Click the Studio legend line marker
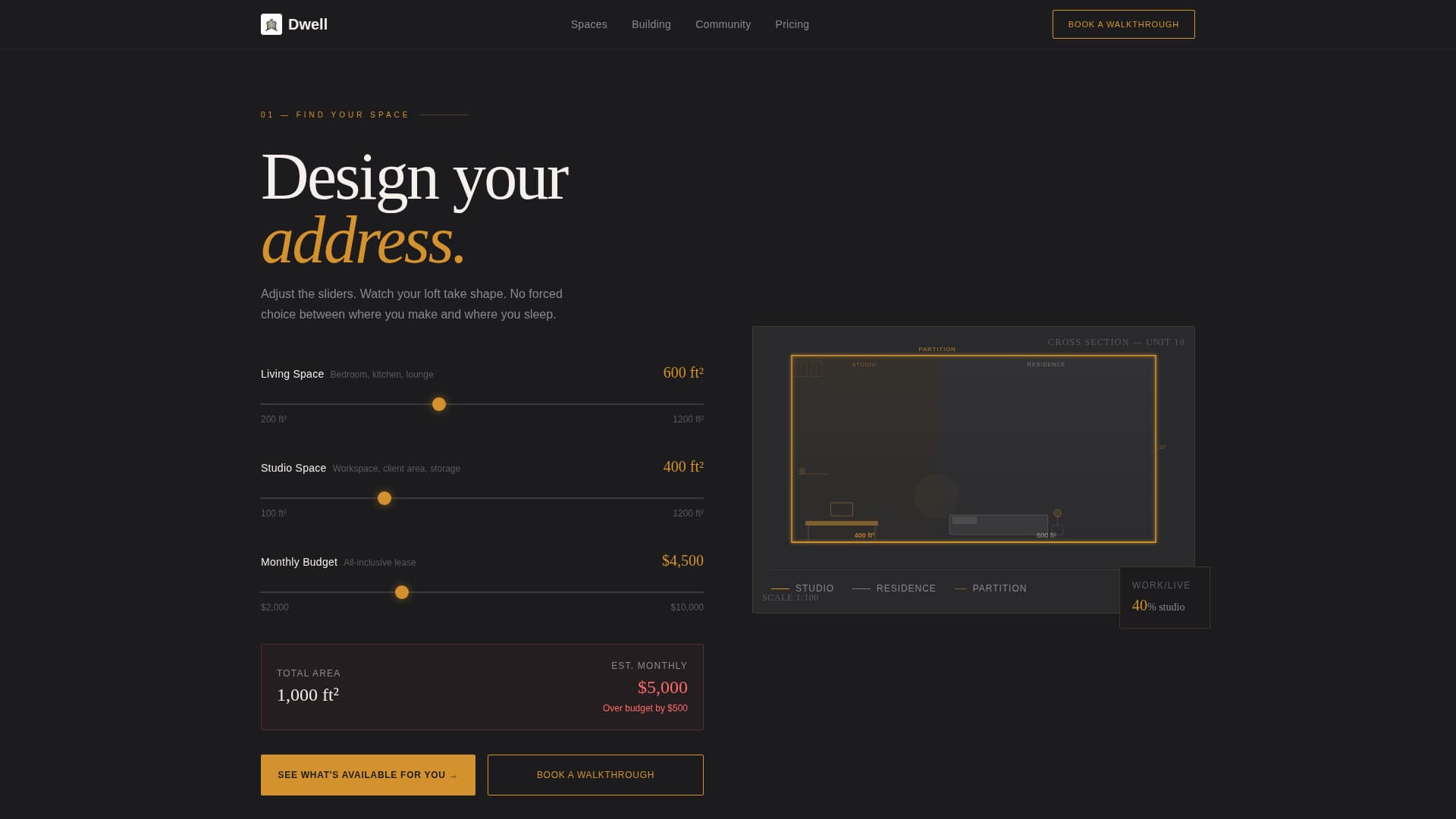1456x819 pixels. (780, 588)
